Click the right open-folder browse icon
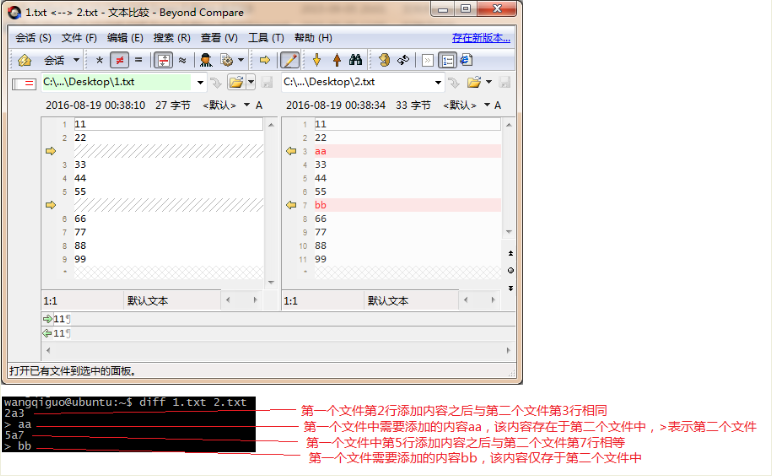The width and height of the screenshot is (772, 476). click(x=474, y=82)
